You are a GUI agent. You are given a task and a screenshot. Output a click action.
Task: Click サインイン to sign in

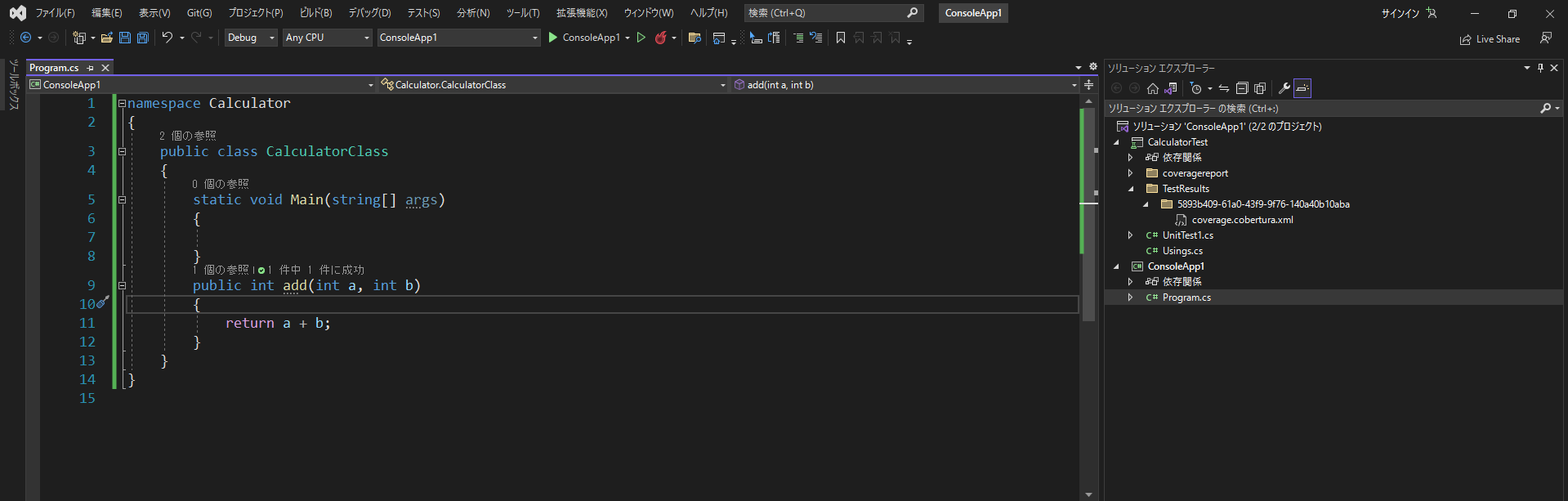[x=1400, y=13]
